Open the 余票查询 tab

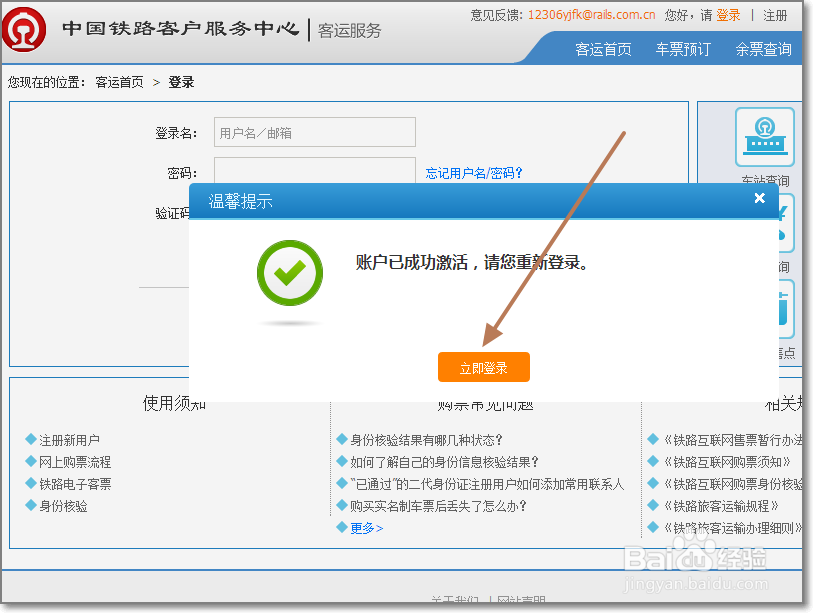(x=763, y=48)
